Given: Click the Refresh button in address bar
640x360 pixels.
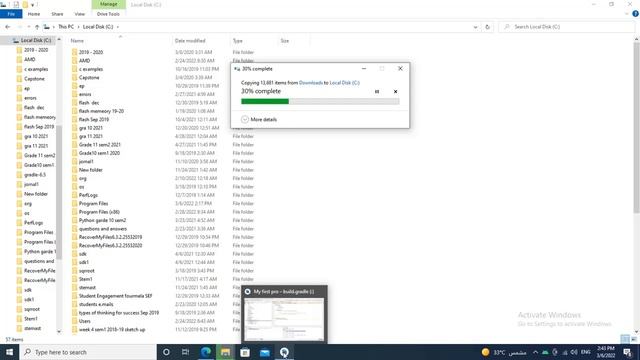Looking at the screenshot, I should coord(487,27).
